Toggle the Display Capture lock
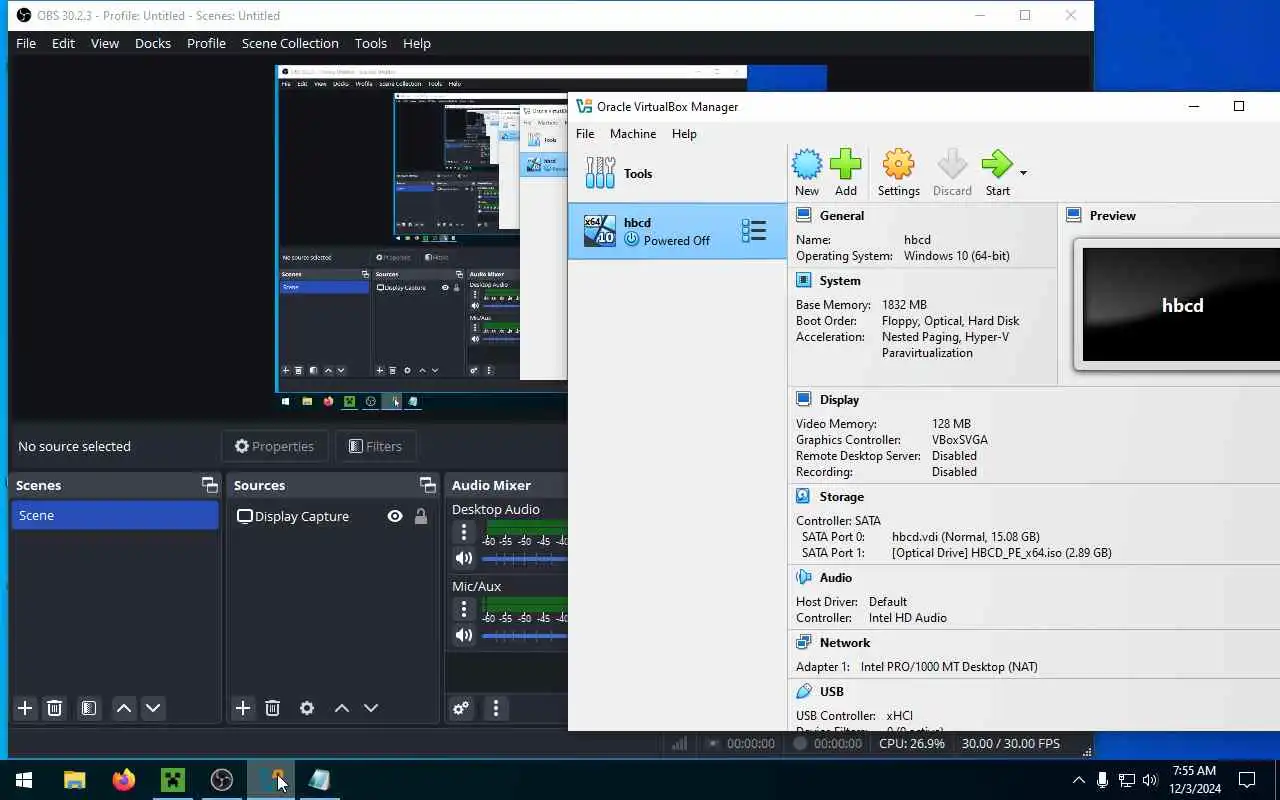 point(421,516)
